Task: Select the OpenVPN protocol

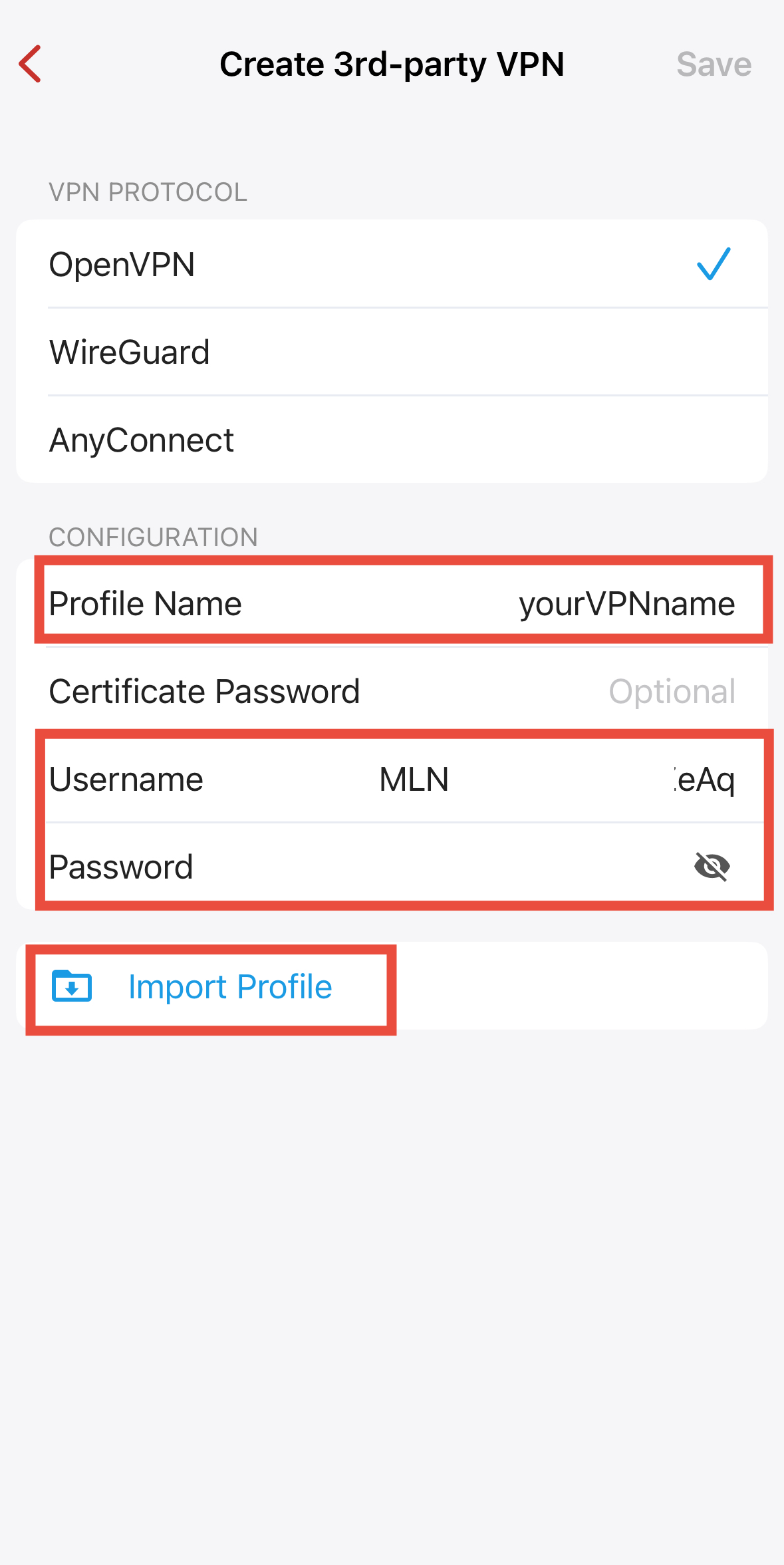Action: [122, 265]
